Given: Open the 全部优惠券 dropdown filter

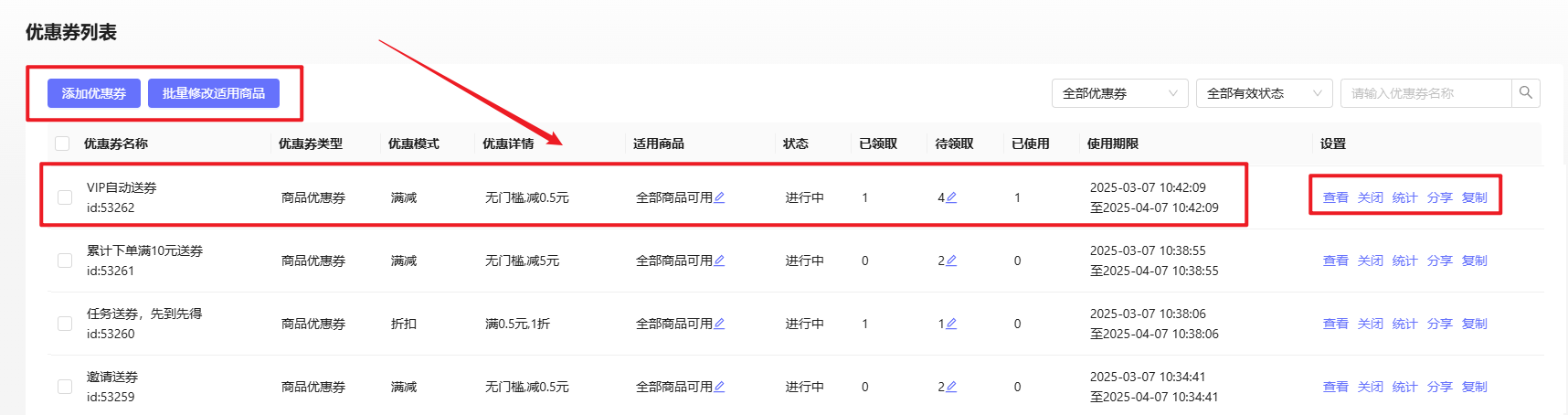Looking at the screenshot, I should pyautogui.click(x=1119, y=93).
